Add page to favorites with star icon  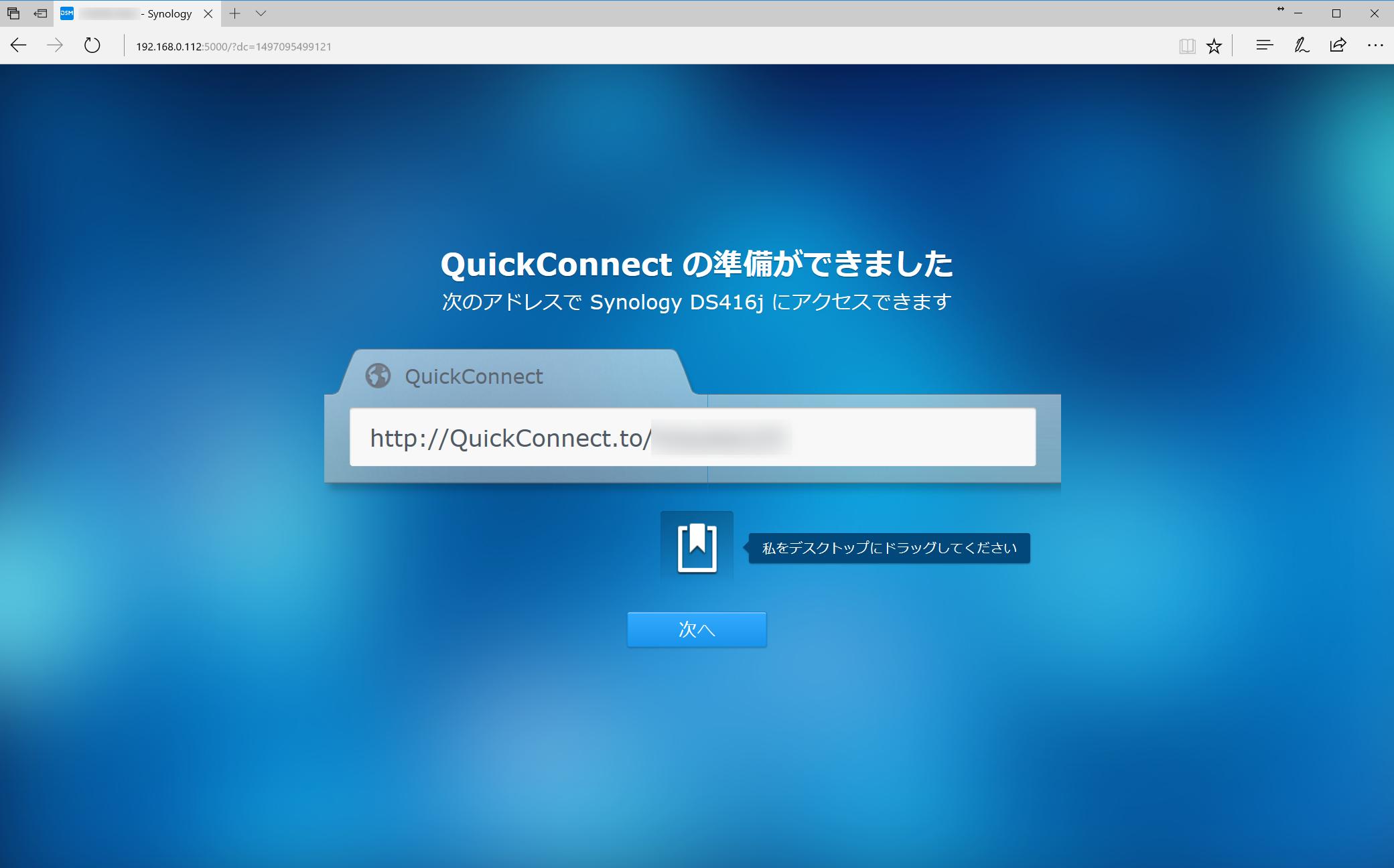1214,46
